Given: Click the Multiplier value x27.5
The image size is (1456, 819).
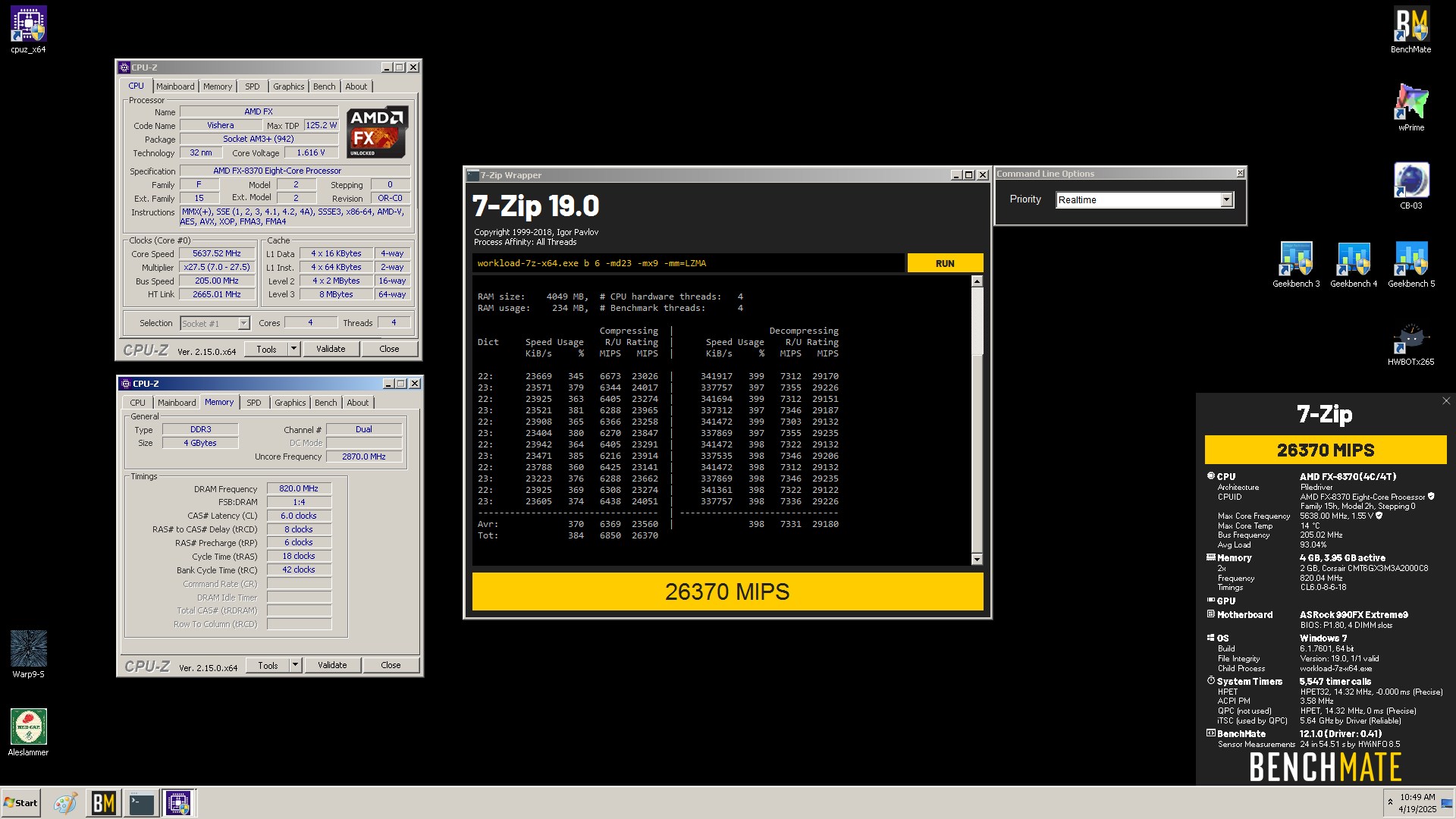Looking at the screenshot, I should [217, 268].
